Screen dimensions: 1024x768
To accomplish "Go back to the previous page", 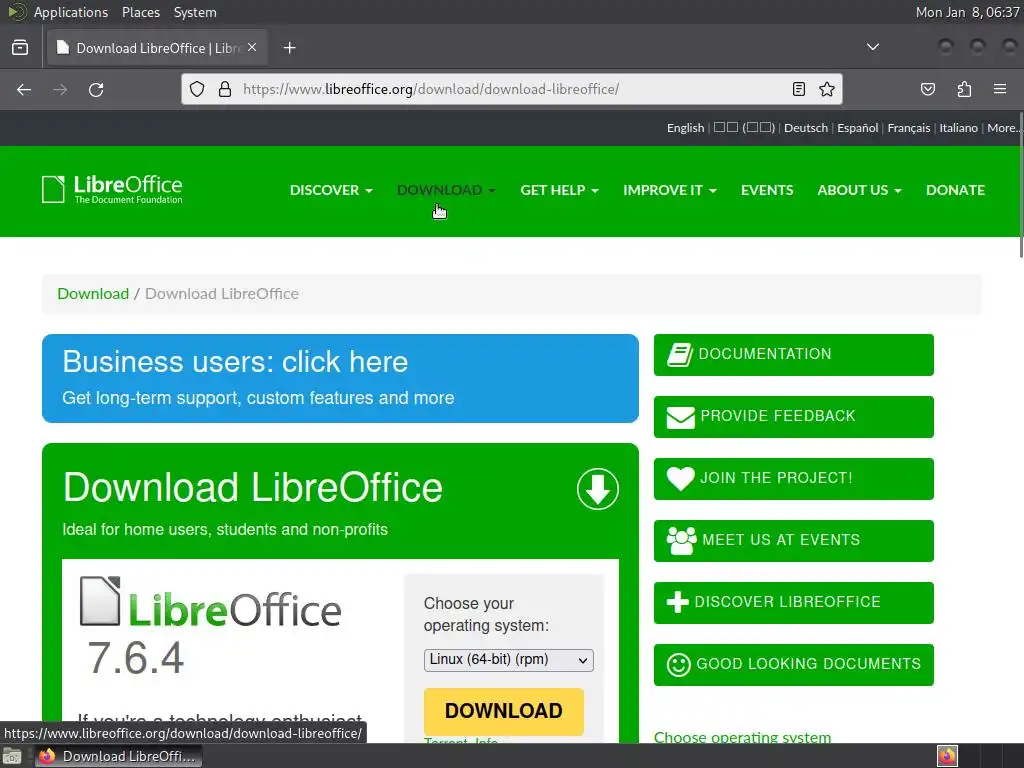I will coord(24,89).
